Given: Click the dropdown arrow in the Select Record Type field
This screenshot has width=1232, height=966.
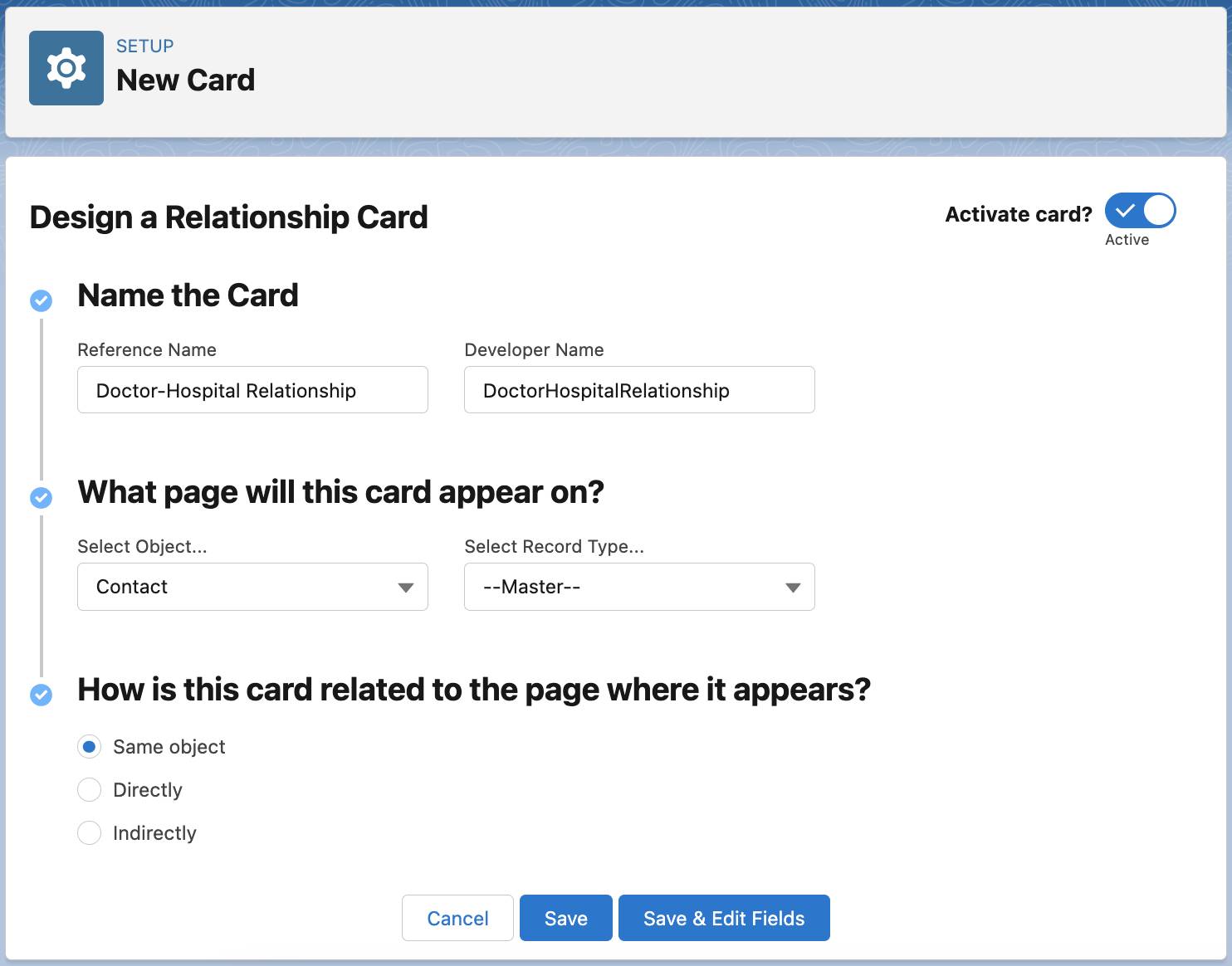Looking at the screenshot, I should coord(792,587).
